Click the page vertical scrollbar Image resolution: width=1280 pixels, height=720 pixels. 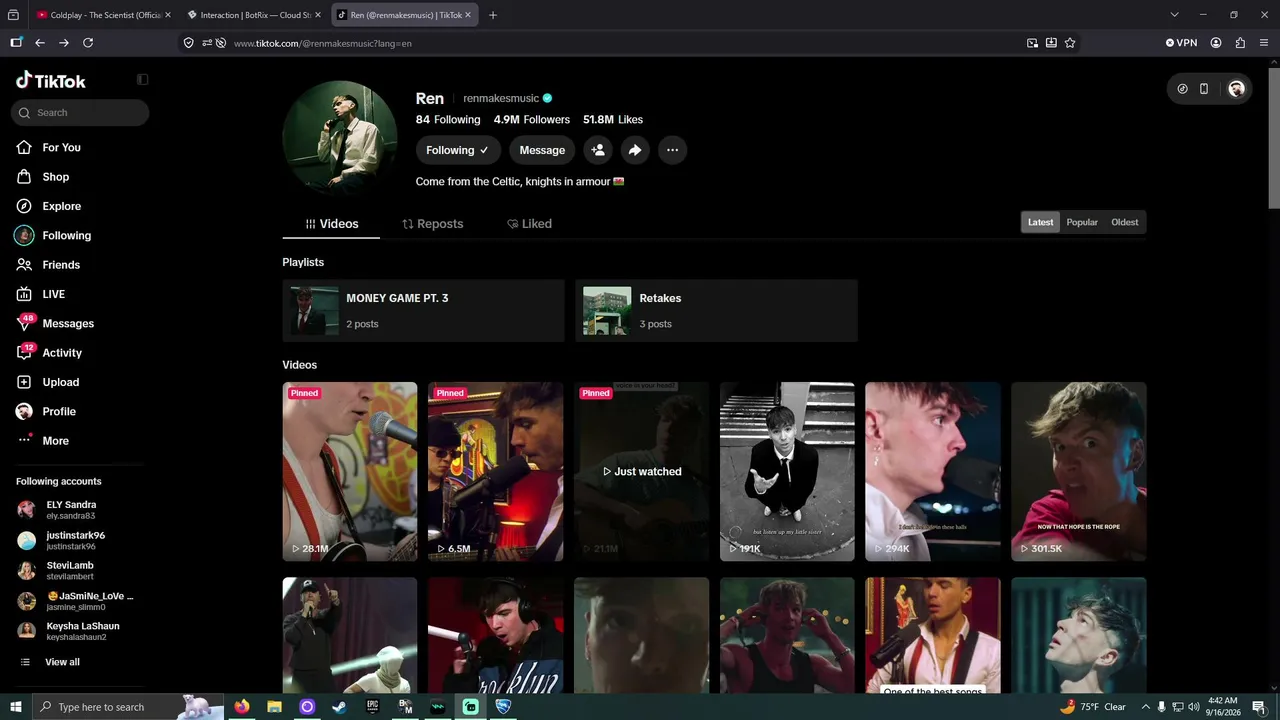point(1273,137)
